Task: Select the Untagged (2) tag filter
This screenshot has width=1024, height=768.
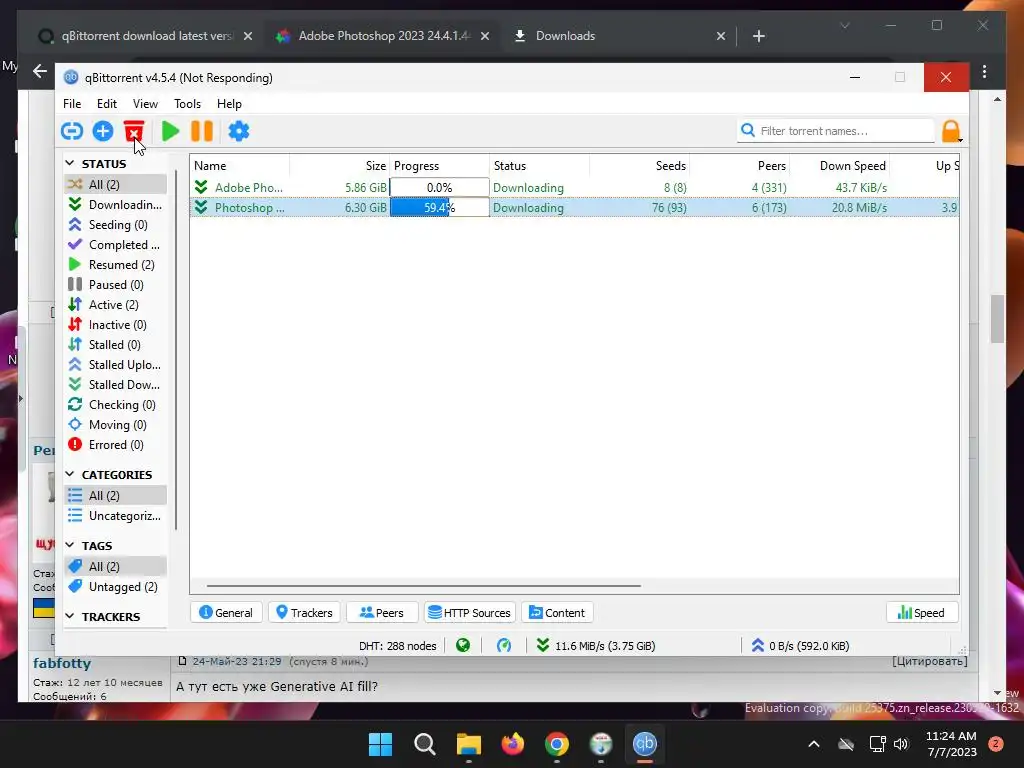Action: coord(115,587)
